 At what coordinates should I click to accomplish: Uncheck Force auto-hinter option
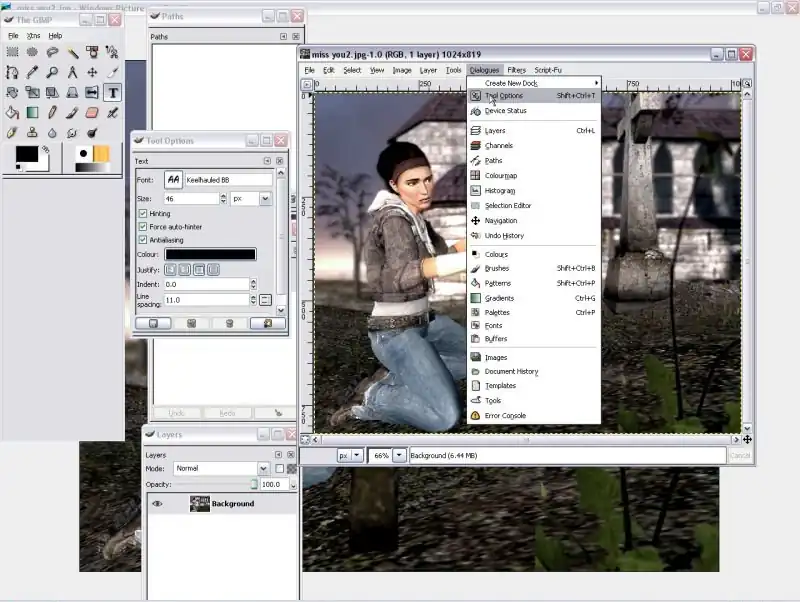[143, 227]
